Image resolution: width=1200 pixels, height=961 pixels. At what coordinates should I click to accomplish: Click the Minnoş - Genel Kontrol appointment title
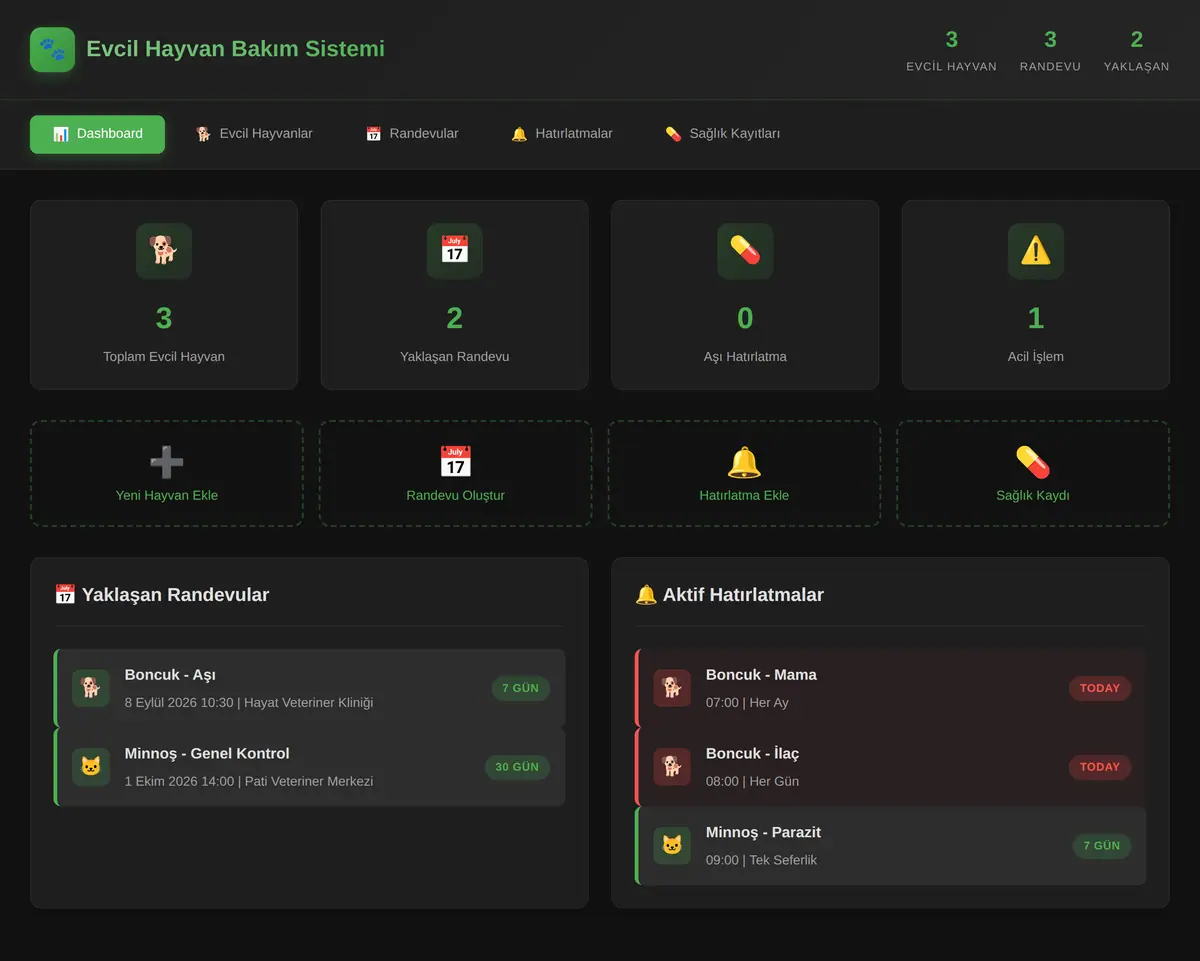(x=207, y=754)
